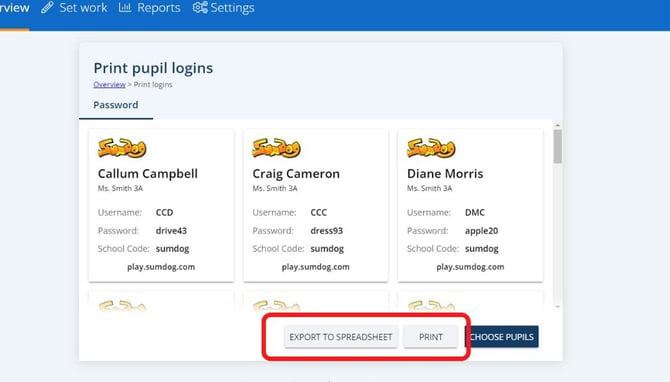Screen dimensions: 670x382
Task: Click the Print pupil logins heading
Action: coord(153,68)
